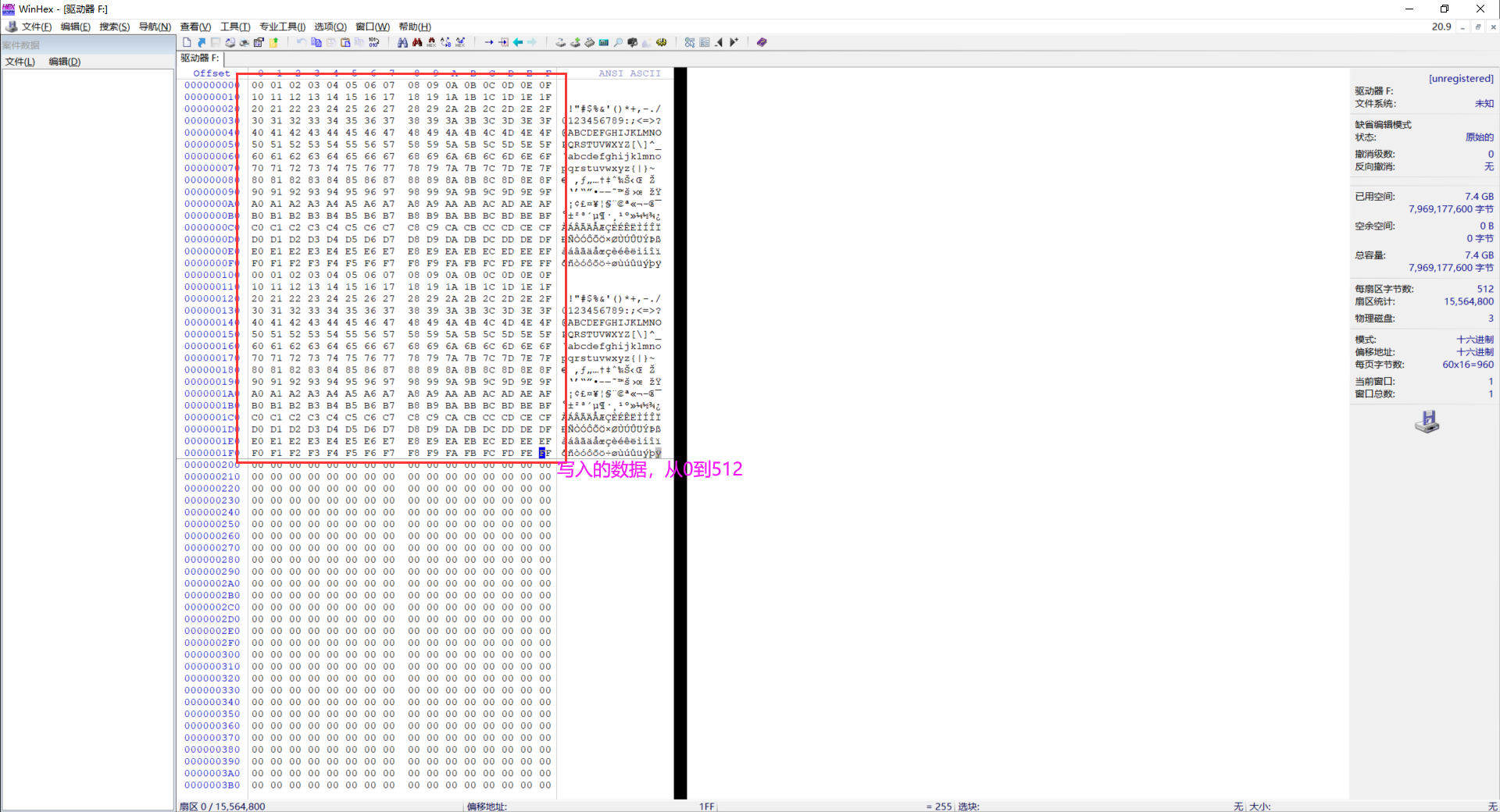Click the Clone Disk toolbar icon

(x=575, y=42)
